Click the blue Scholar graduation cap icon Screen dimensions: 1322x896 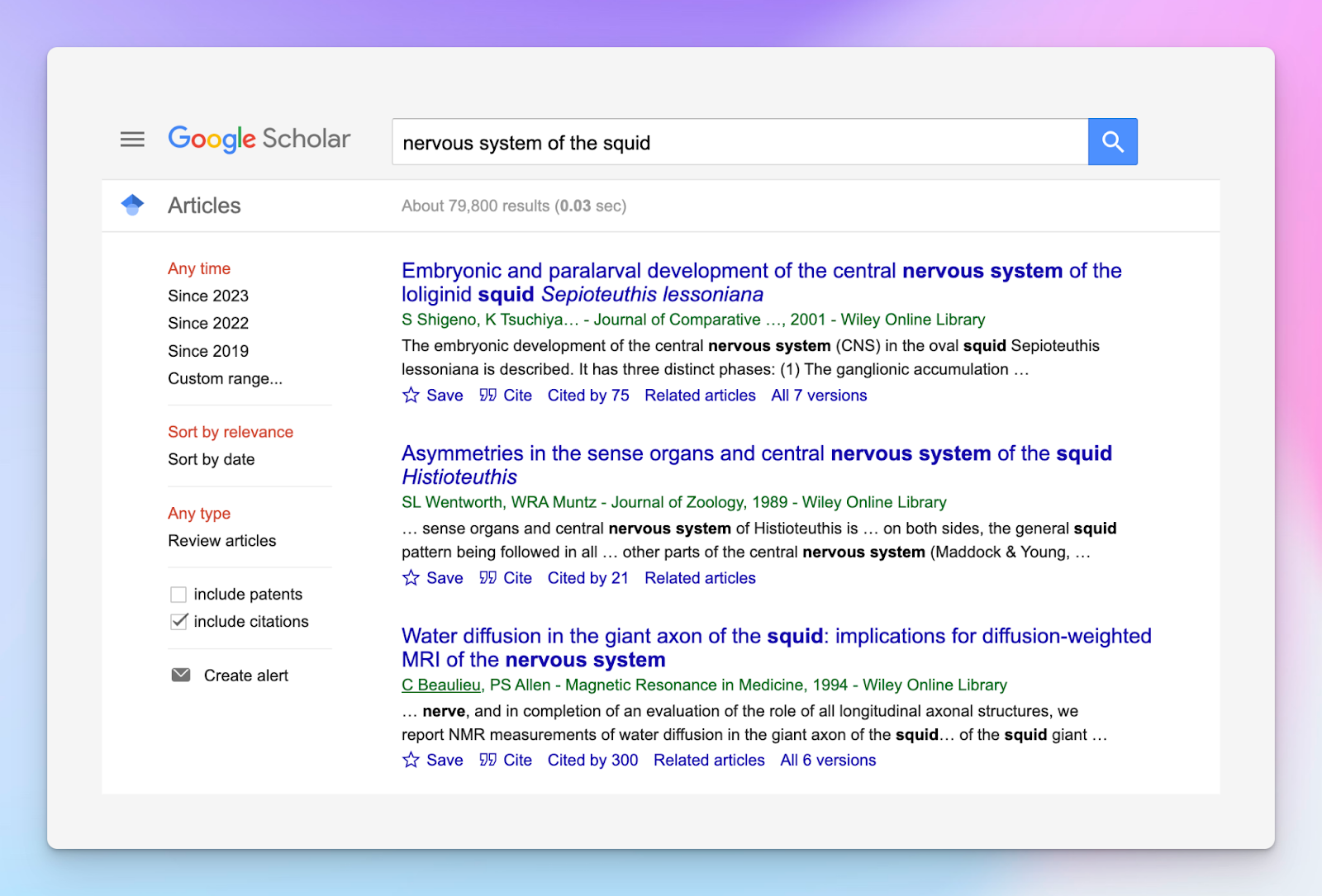click(x=132, y=205)
